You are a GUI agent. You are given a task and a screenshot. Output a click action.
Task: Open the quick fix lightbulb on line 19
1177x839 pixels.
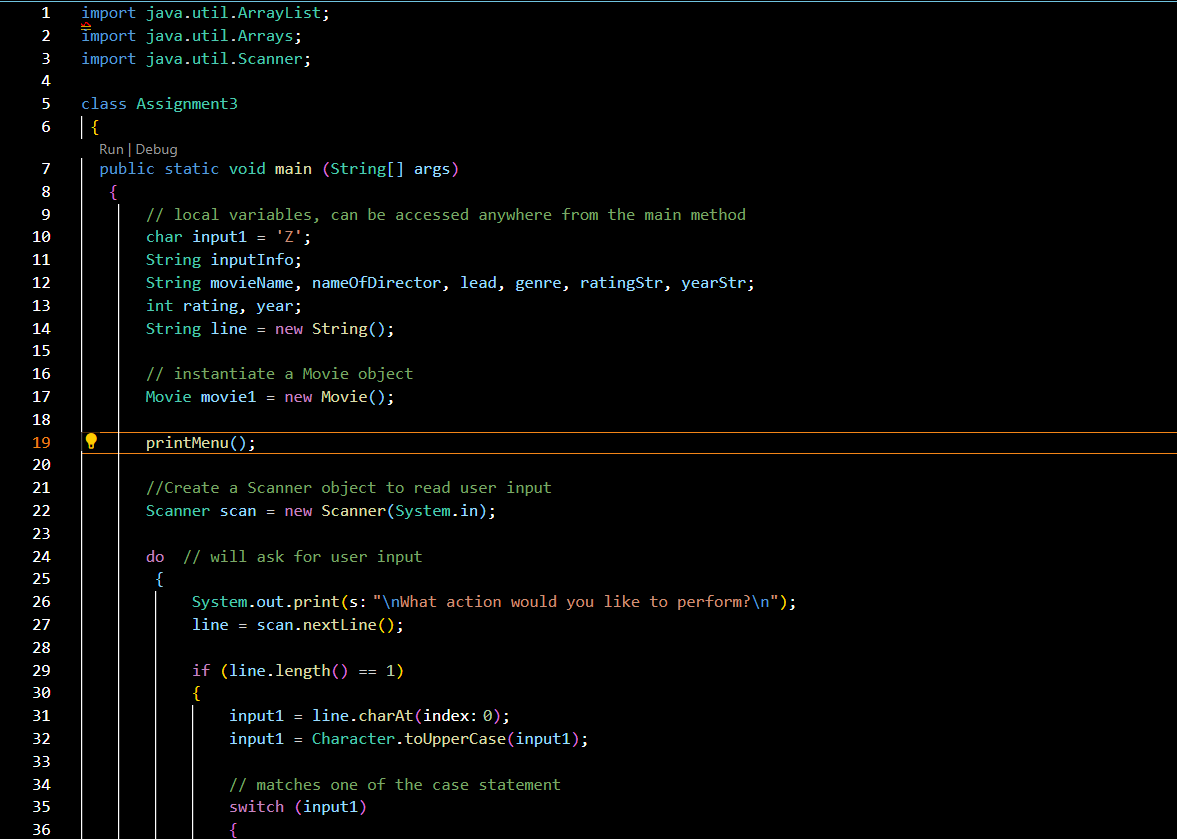pos(90,440)
